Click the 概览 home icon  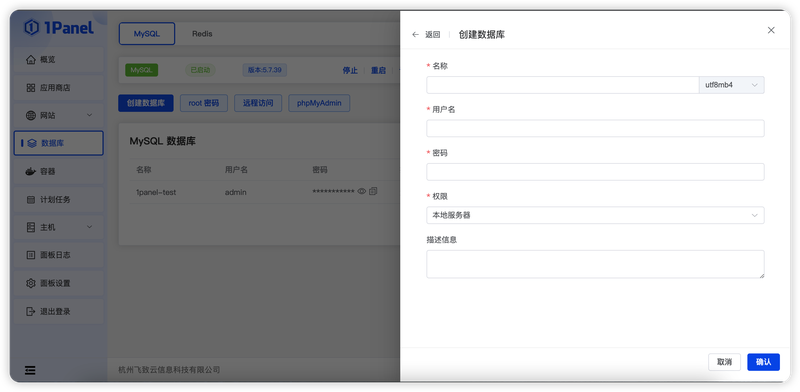[x=31, y=60]
